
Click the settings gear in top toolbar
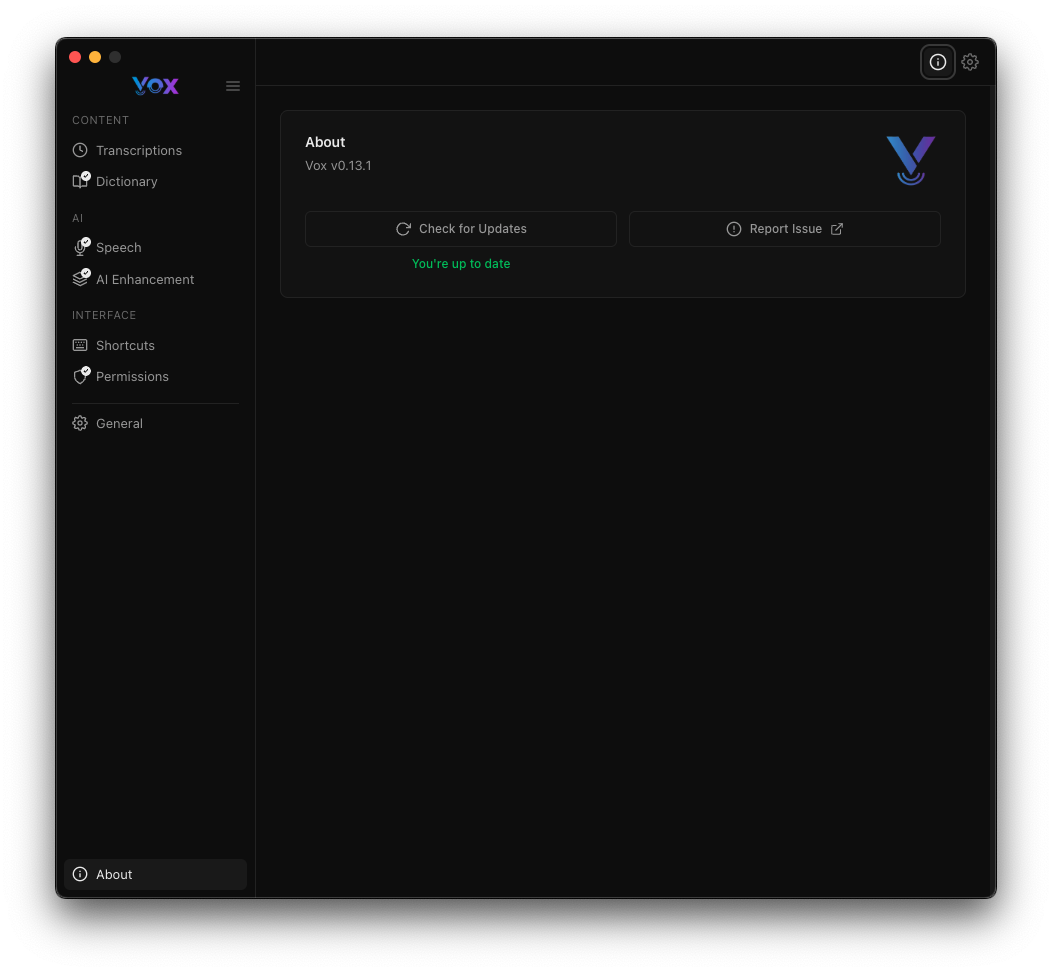pyautogui.click(x=970, y=62)
